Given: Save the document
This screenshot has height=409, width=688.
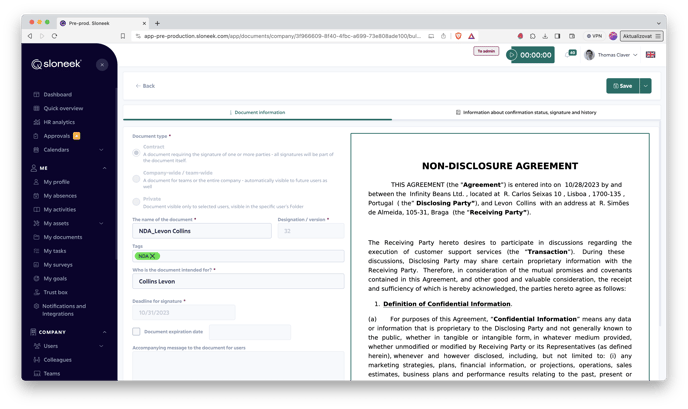Looking at the screenshot, I should point(623,86).
